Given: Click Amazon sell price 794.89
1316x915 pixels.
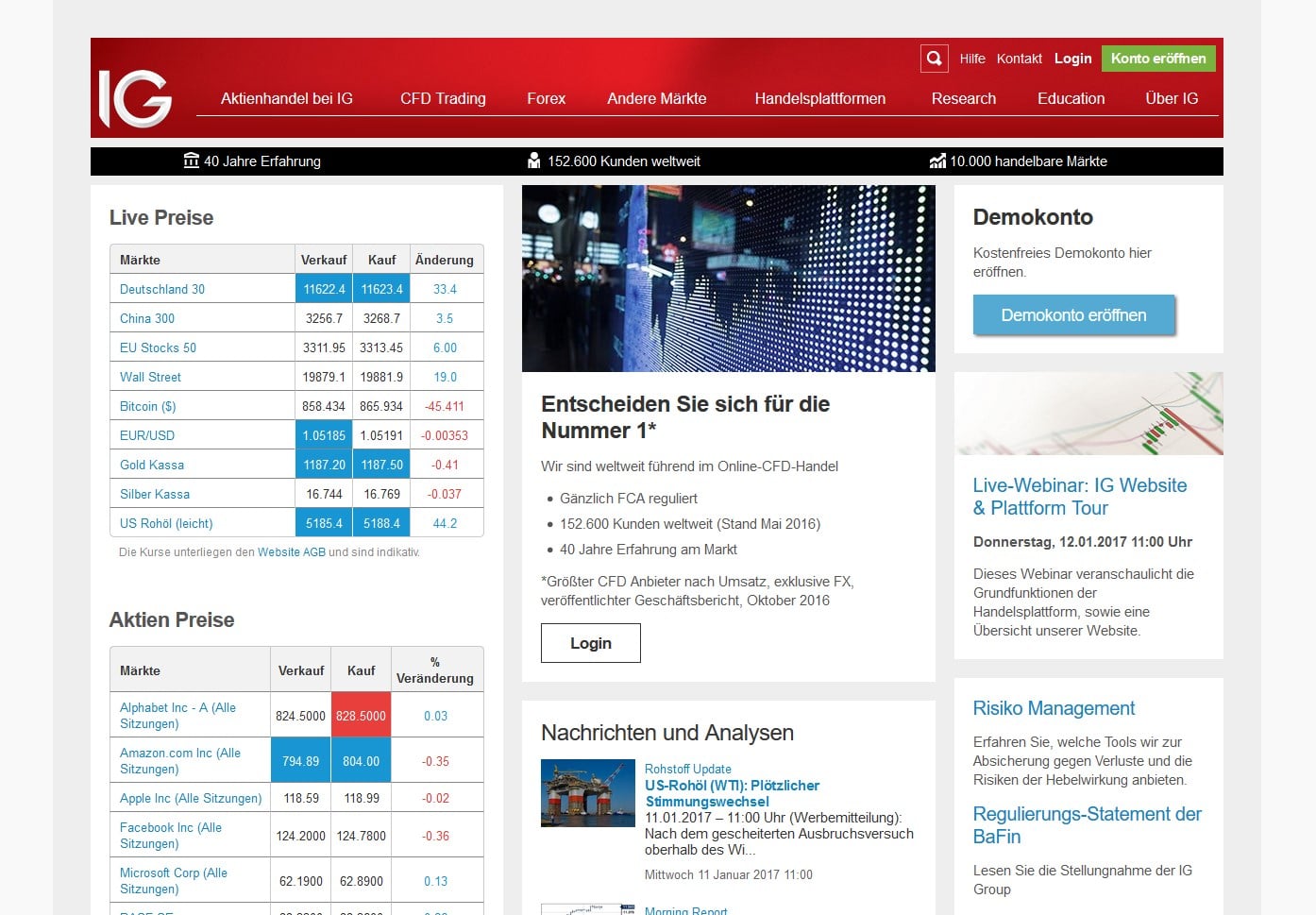Looking at the screenshot, I should click(x=300, y=761).
